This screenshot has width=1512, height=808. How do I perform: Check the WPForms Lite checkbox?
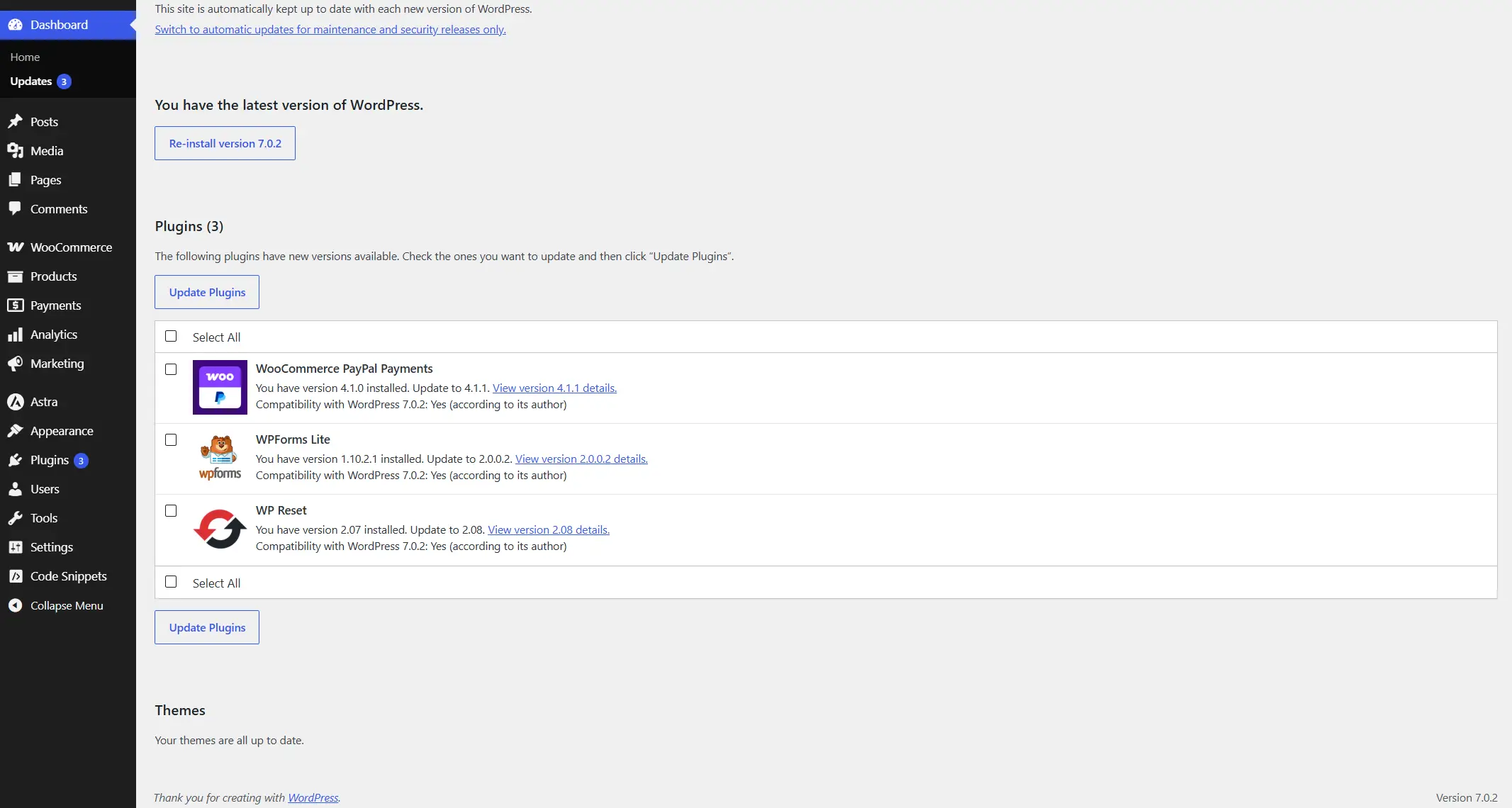(171, 440)
